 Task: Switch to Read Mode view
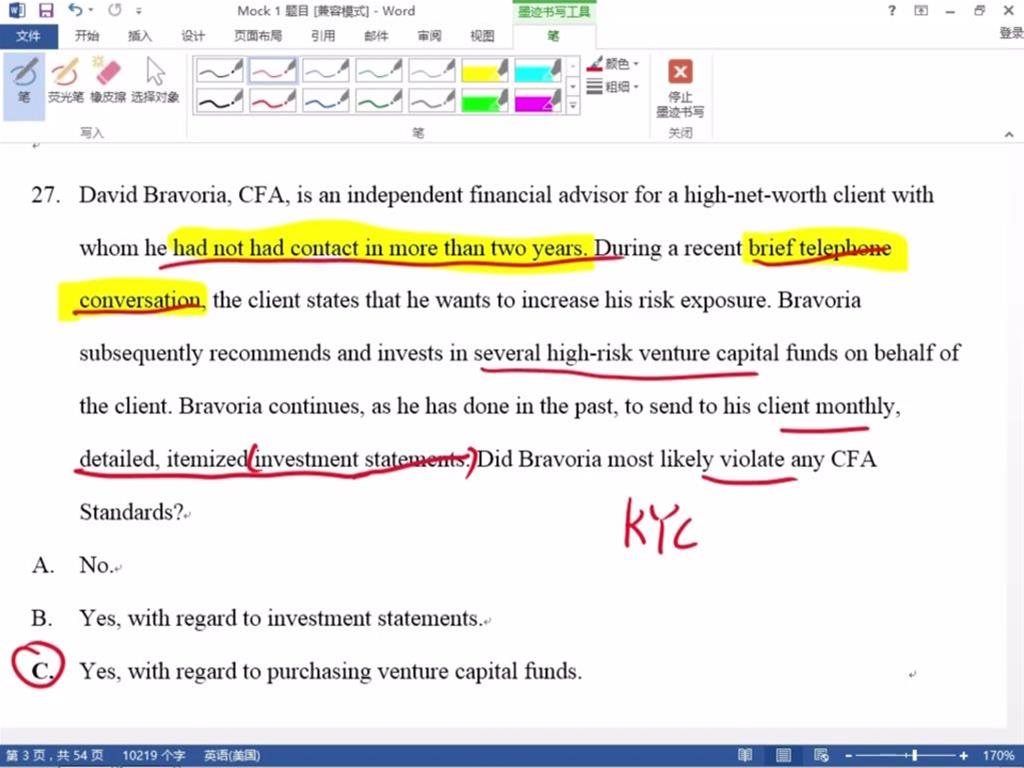[745, 756]
